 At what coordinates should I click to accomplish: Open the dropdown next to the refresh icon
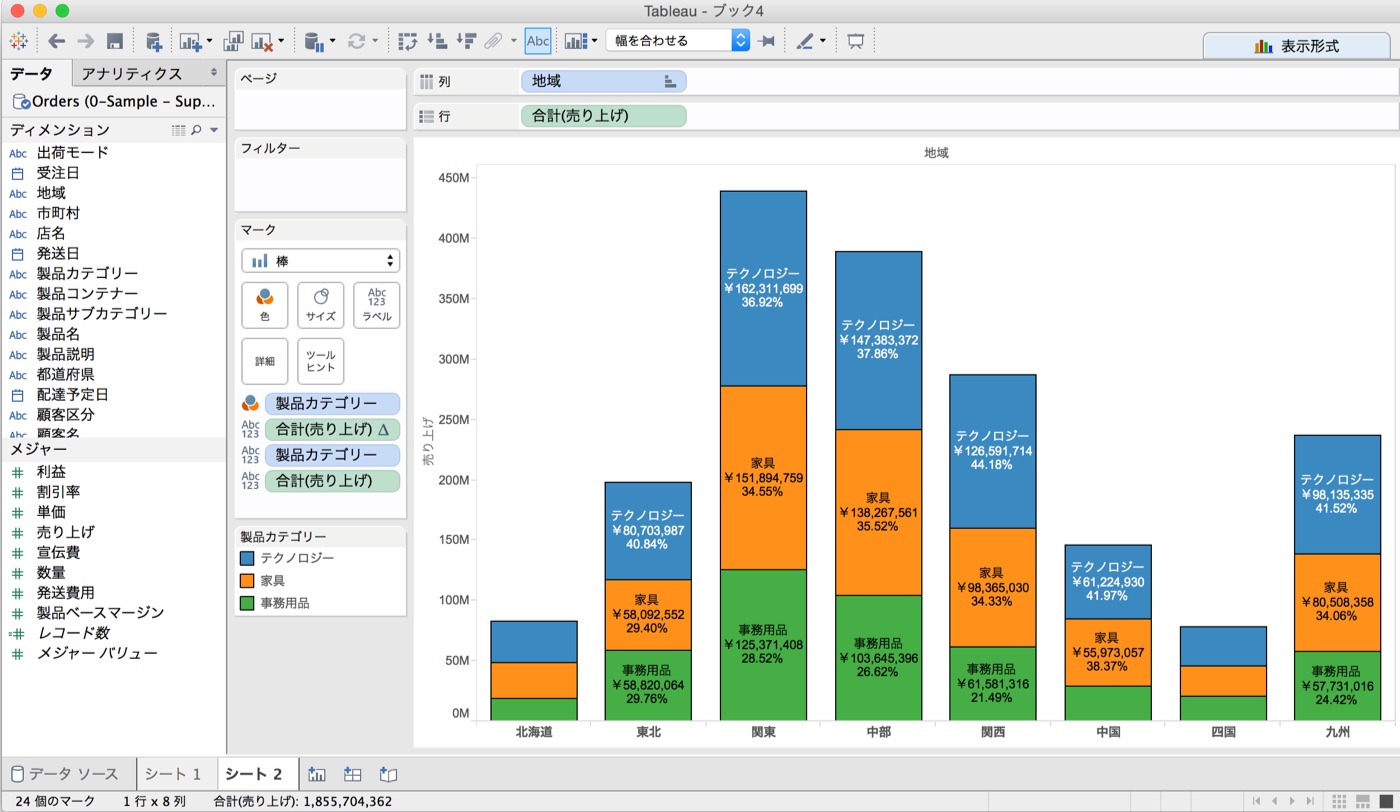point(374,41)
